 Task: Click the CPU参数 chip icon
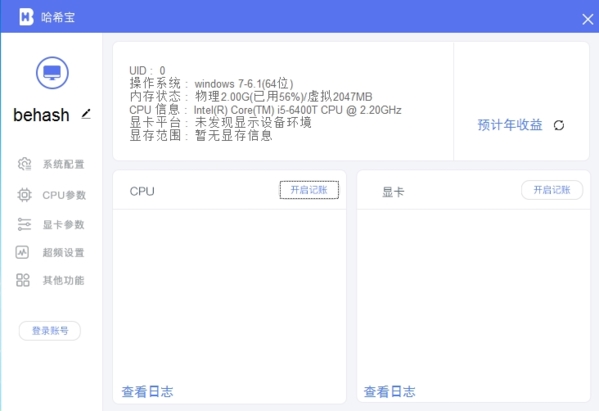[x=24, y=195]
